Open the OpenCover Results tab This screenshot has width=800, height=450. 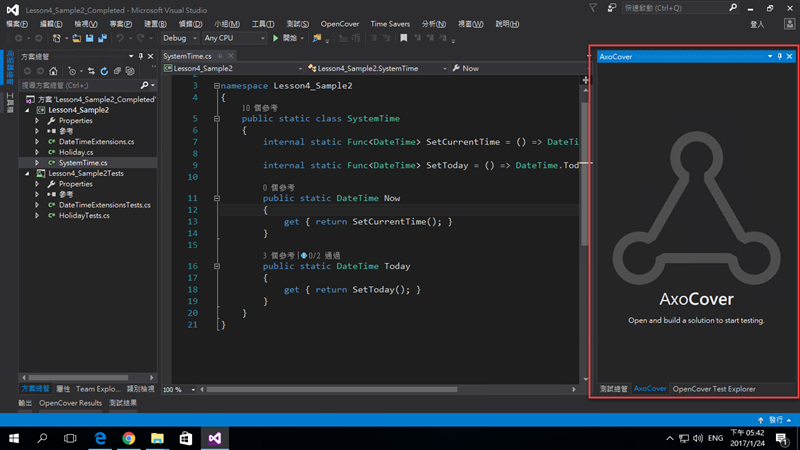(70, 403)
